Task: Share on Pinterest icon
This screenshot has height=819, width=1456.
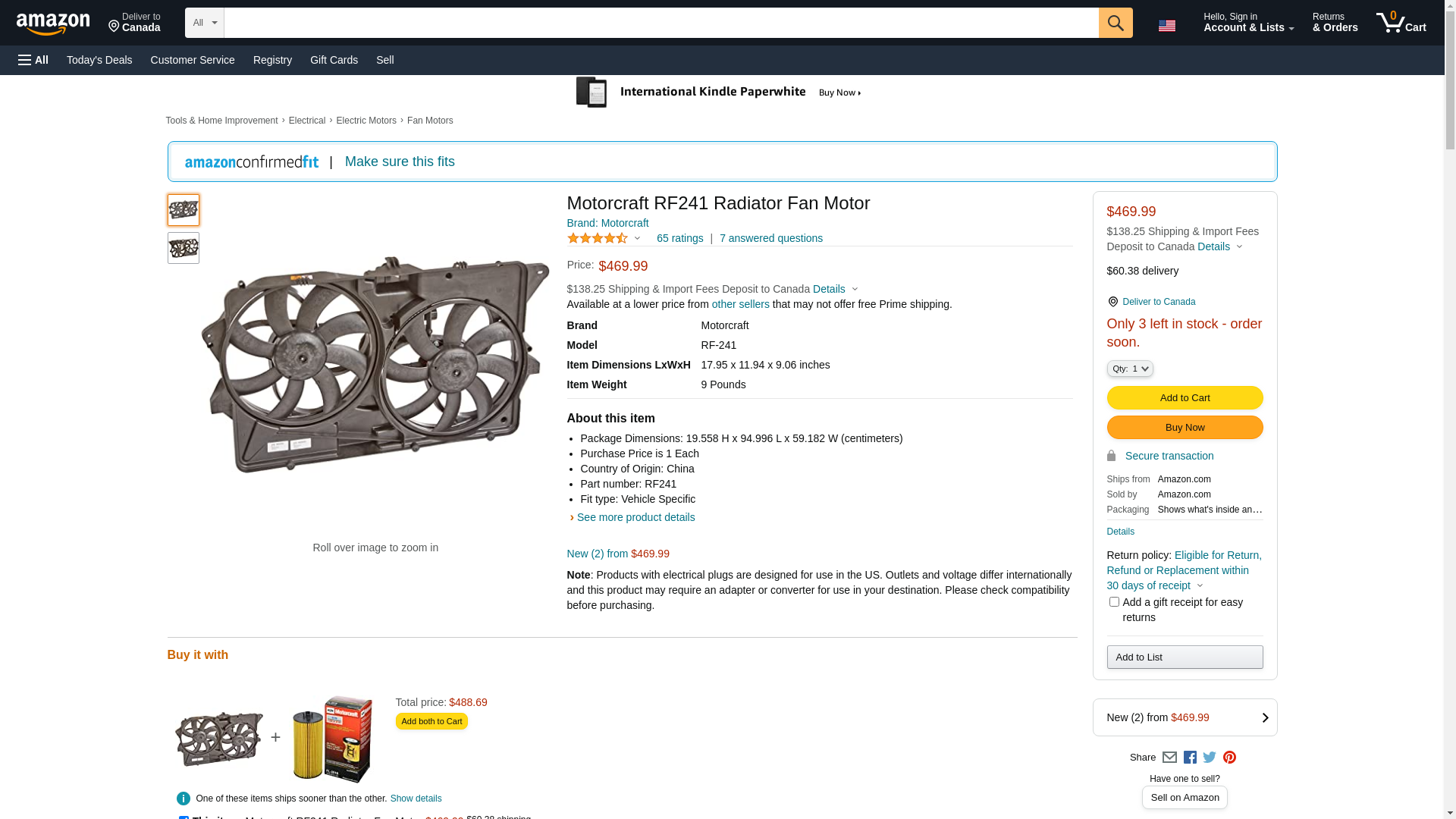Action: click(1229, 757)
